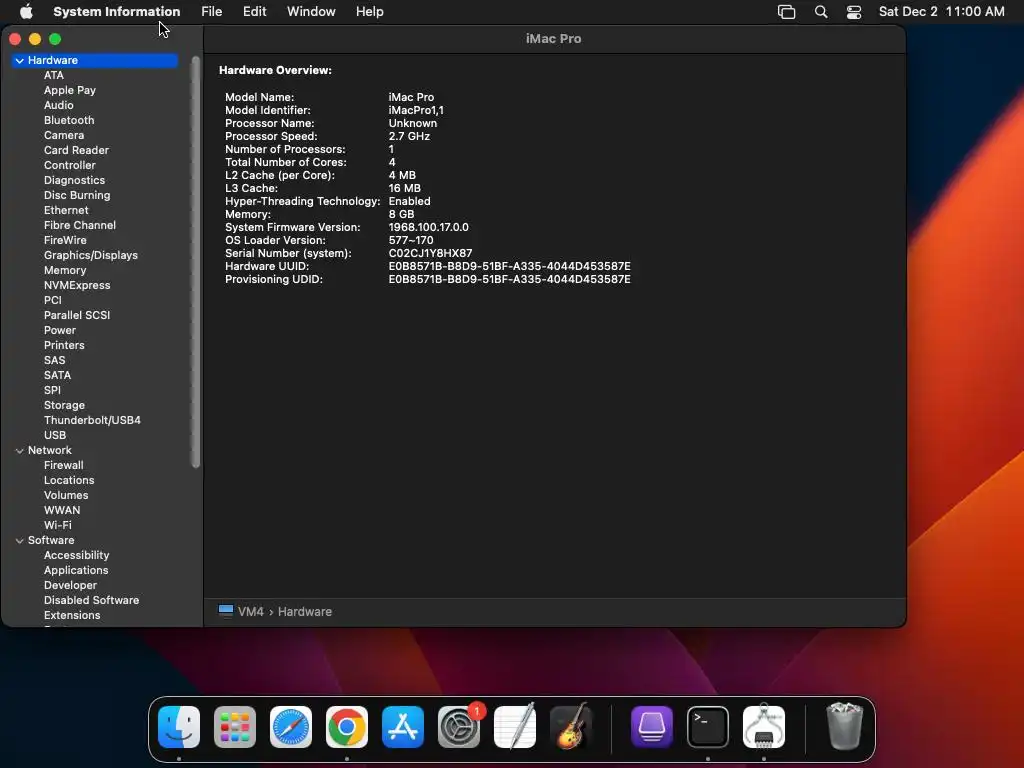1024x768 pixels.
Task: Click VM4 in the path bar
Action: 251,612
